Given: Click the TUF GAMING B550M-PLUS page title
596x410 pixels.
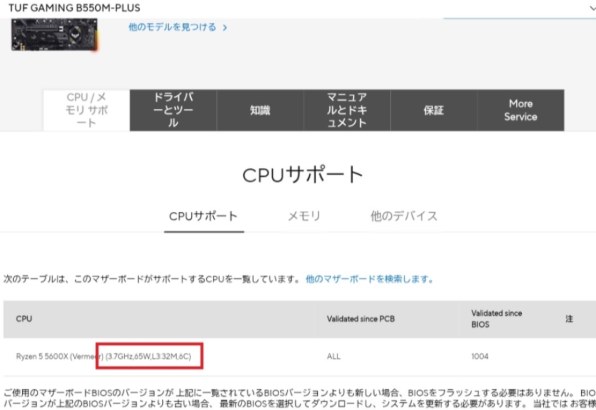Looking at the screenshot, I should point(74,8).
